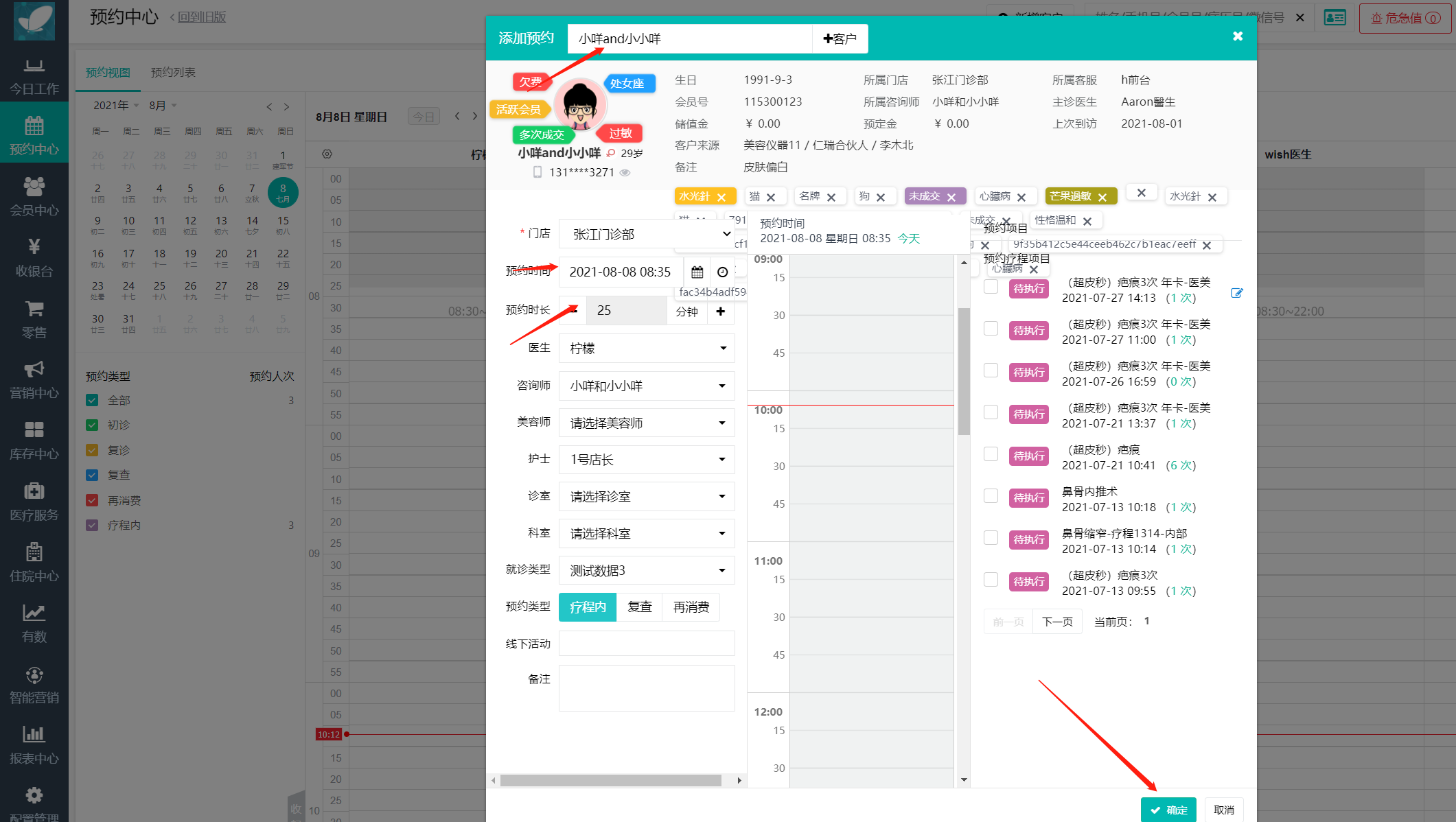
Task: Select 复查 appointment type
Action: [639, 607]
